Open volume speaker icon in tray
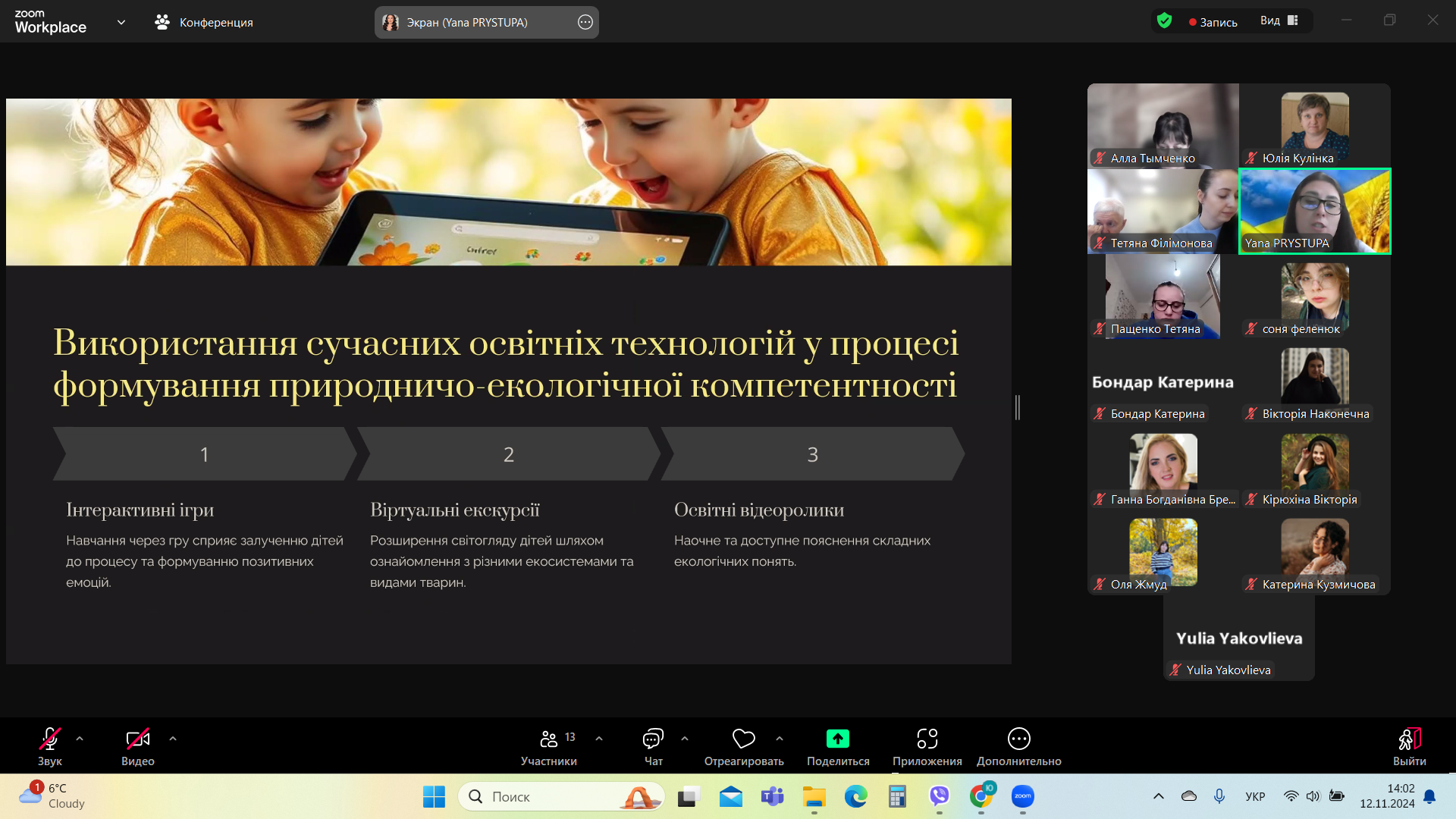1456x819 pixels. coord(1313,796)
